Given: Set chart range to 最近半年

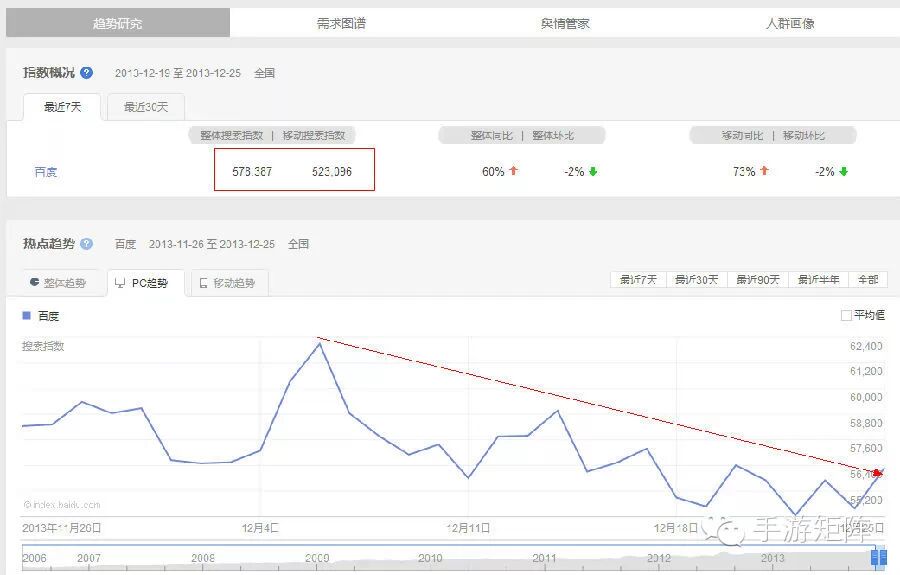Looking at the screenshot, I should (818, 279).
